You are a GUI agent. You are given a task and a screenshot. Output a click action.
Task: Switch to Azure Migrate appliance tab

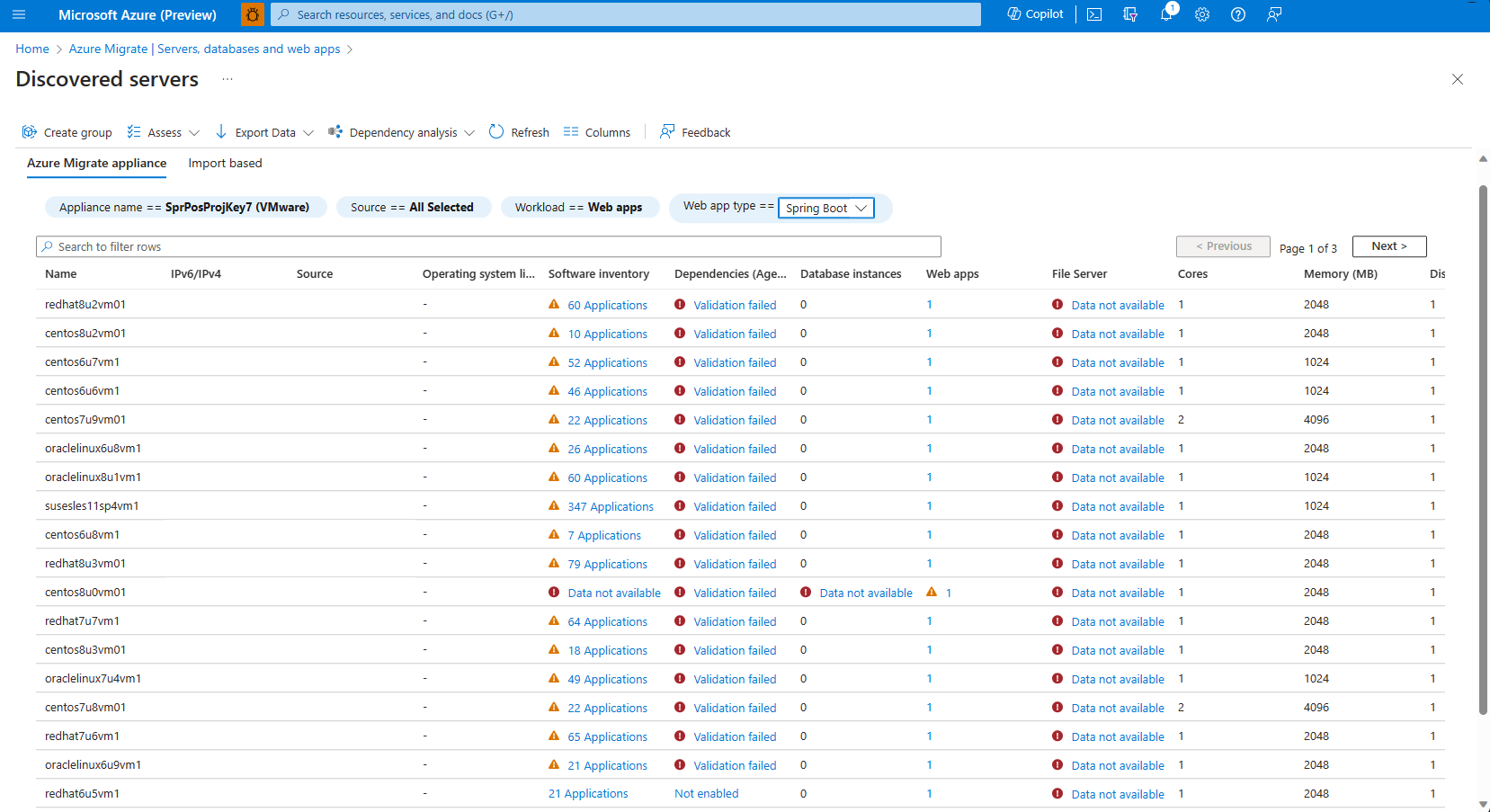coord(96,163)
